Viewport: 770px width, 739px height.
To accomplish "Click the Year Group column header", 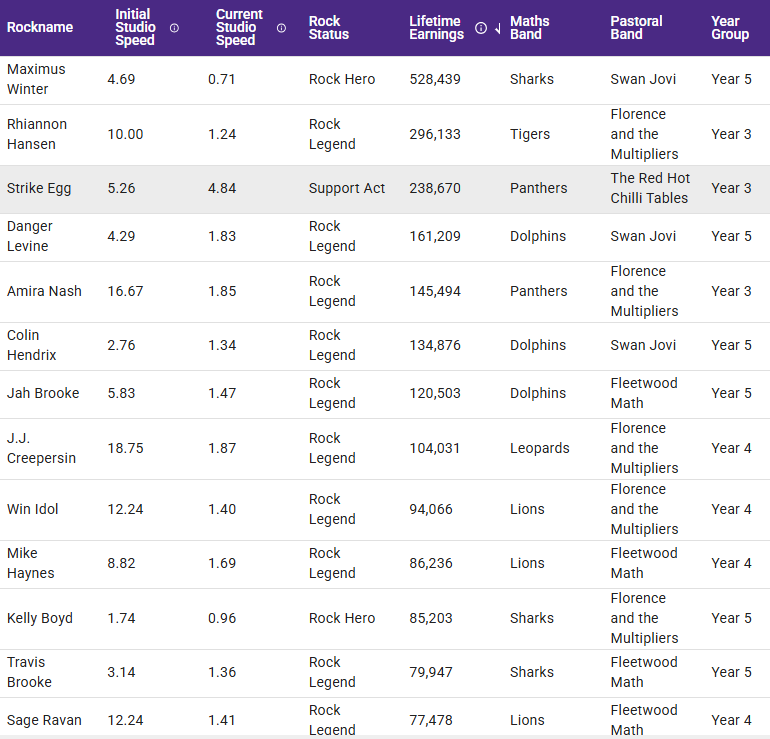I will click(x=730, y=28).
